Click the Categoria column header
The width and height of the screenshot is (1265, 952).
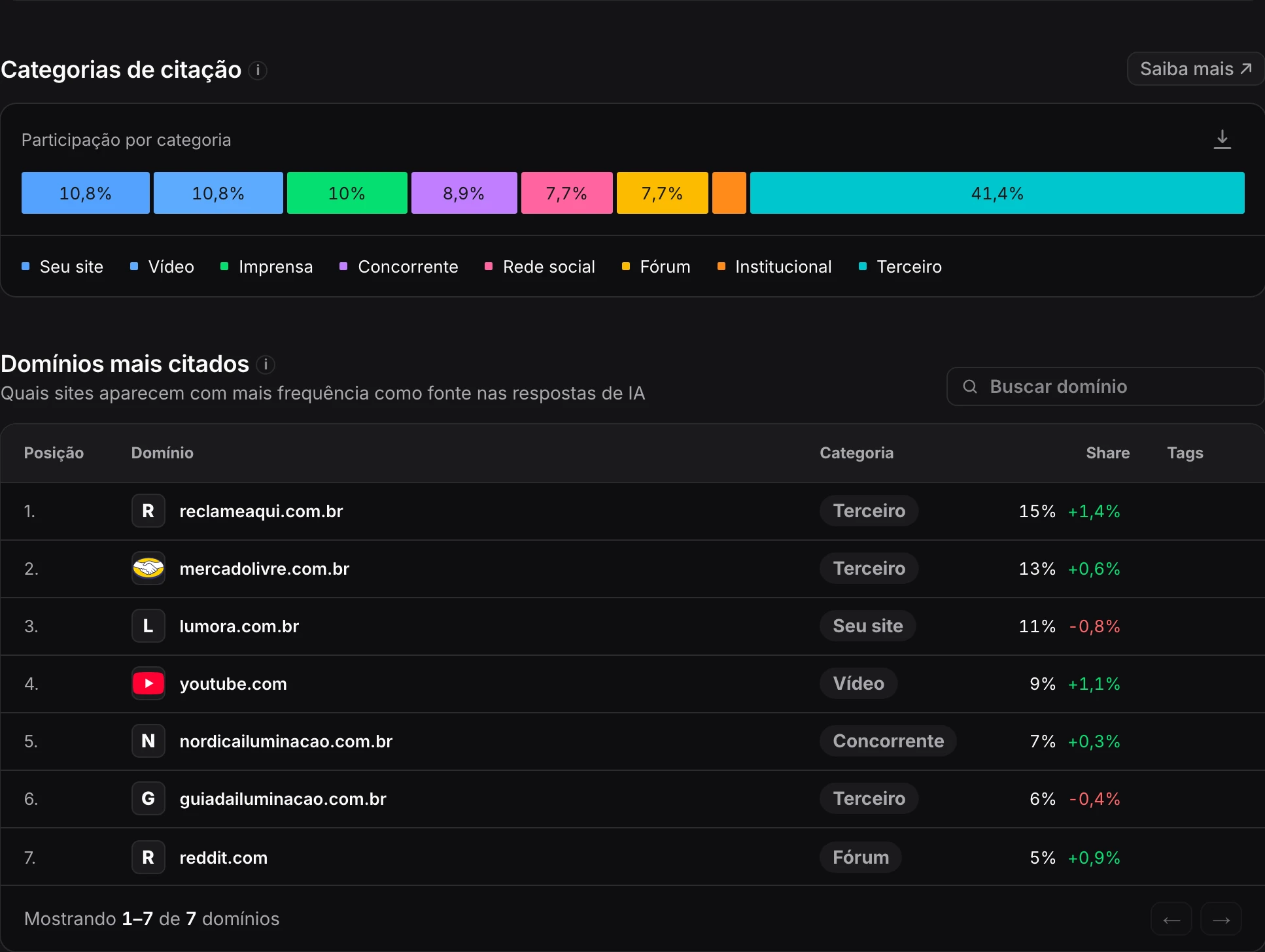coord(857,453)
